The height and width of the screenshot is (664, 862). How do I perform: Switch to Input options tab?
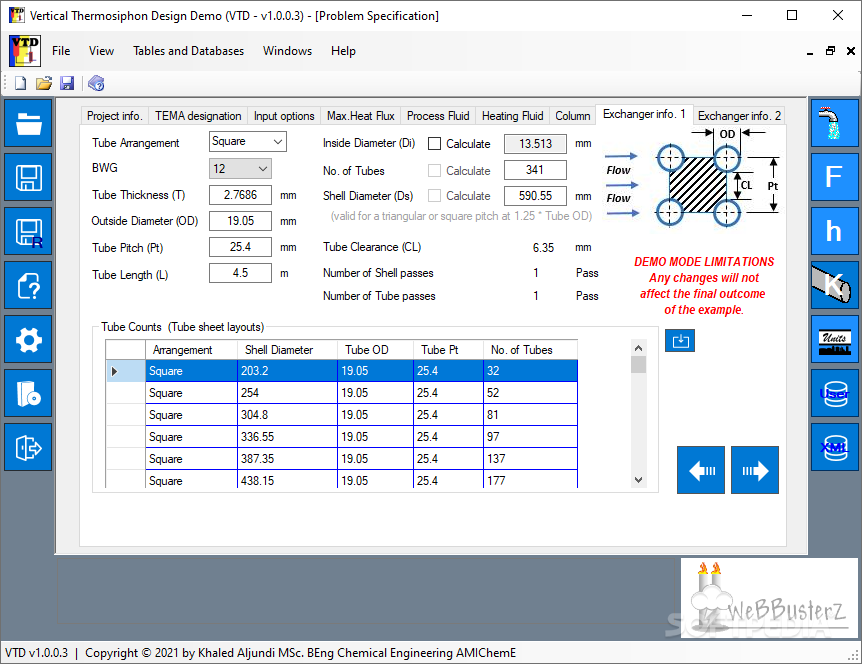(284, 116)
